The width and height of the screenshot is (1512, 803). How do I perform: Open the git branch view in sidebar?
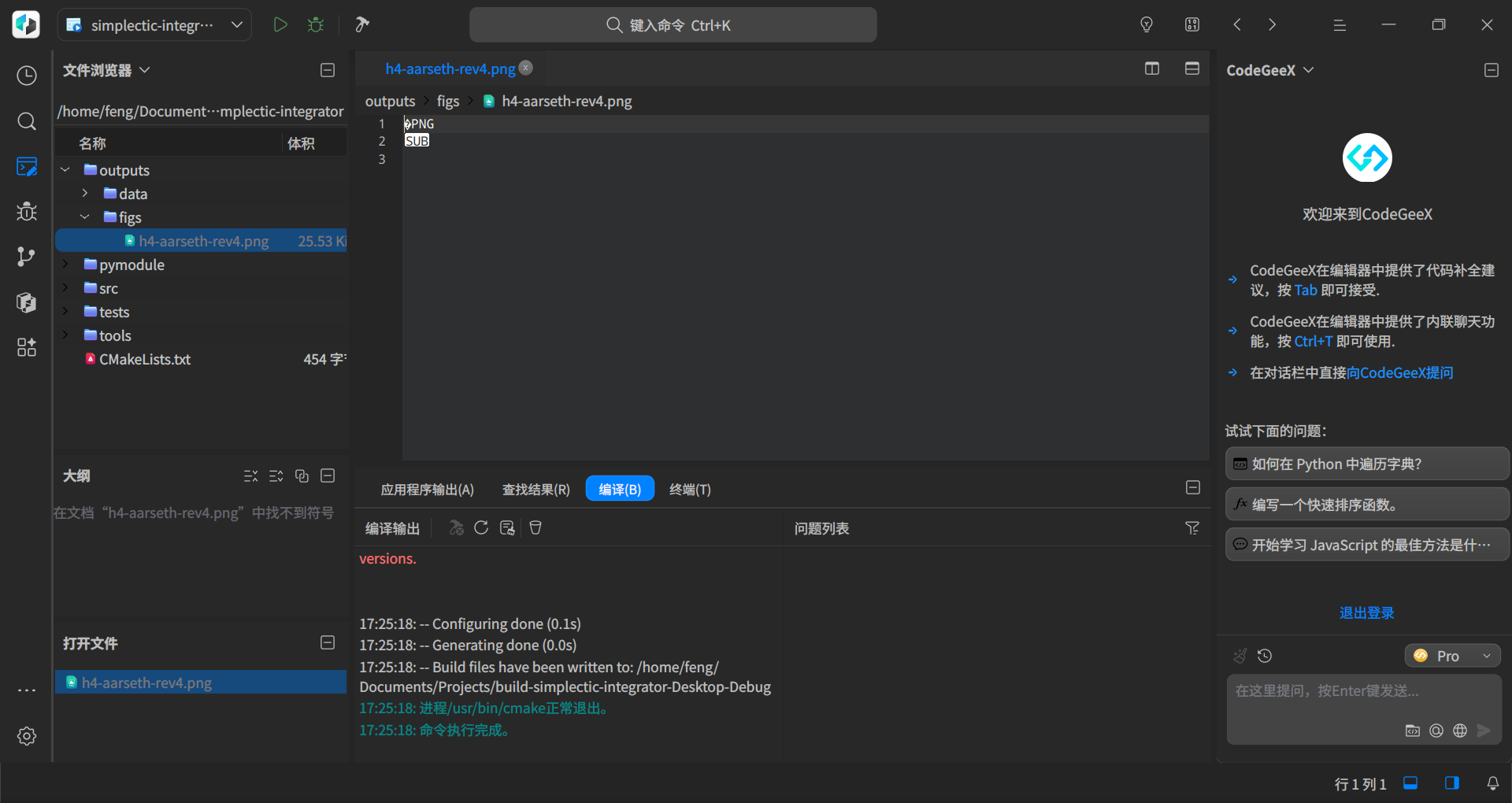tap(27, 257)
